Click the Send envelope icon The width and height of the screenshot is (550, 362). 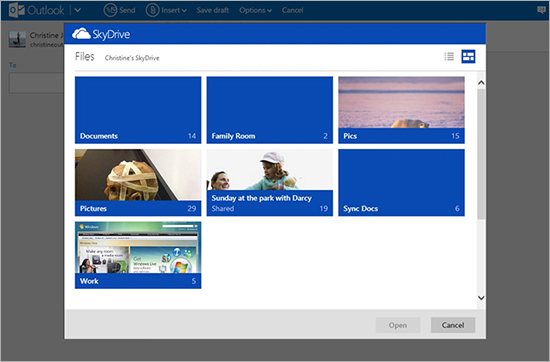(x=110, y=10)
